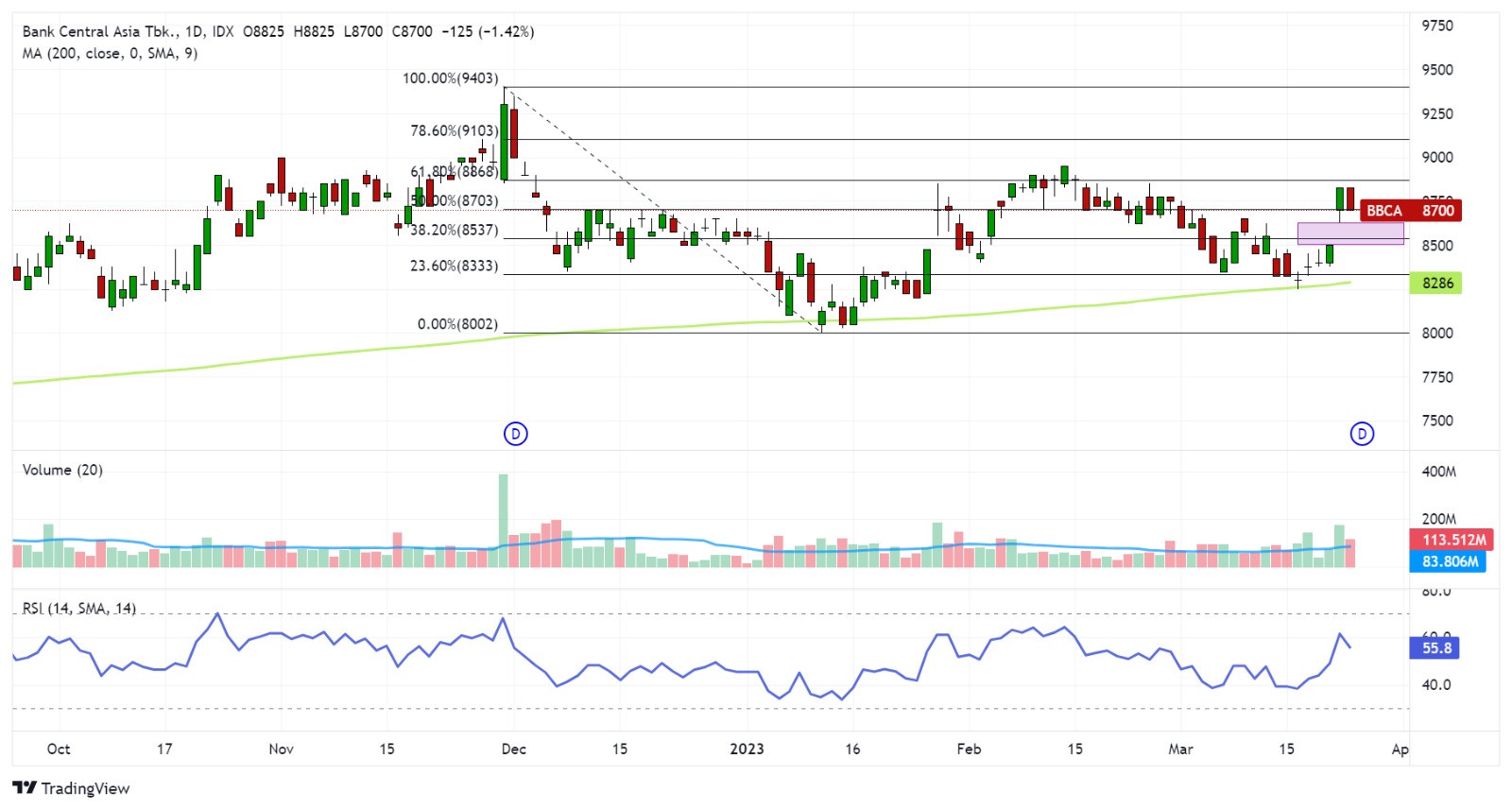Click the C8700 close value in header
1512x810 pixels.
click(x=412, y=31)
